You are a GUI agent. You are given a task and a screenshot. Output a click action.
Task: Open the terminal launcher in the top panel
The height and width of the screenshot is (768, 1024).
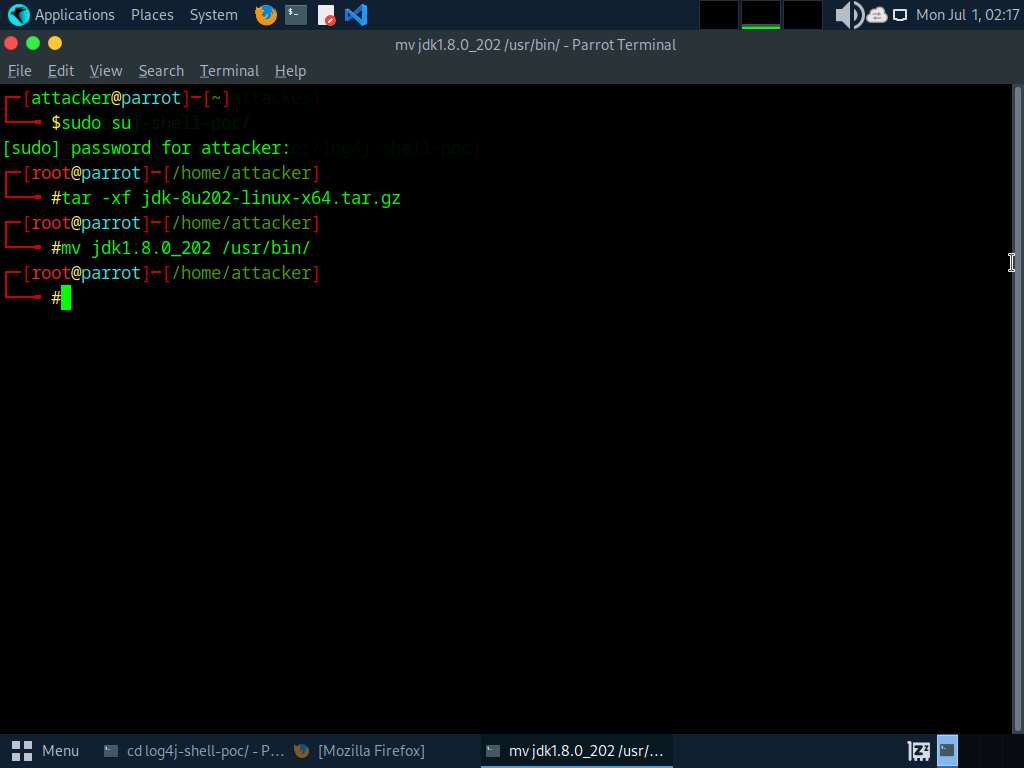[295, 15]
